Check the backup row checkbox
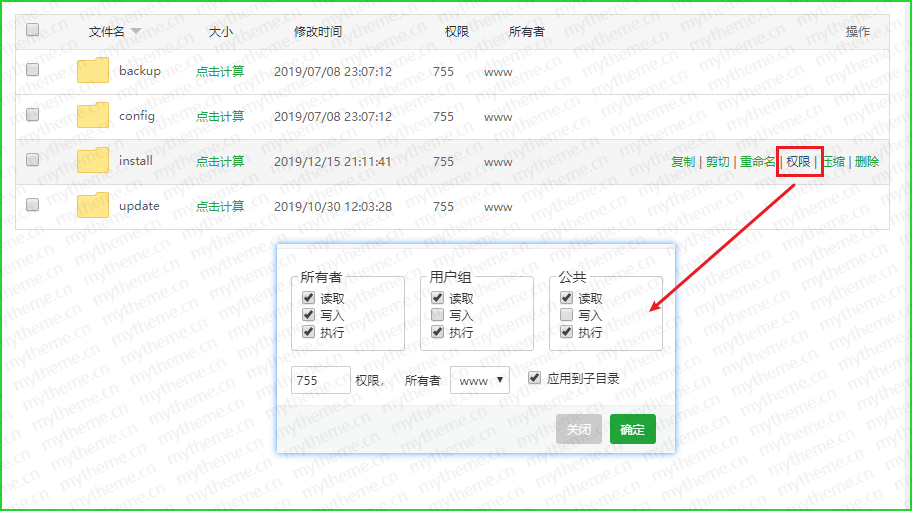This screenshot has height=511, width=912. (x=33, y=71)
